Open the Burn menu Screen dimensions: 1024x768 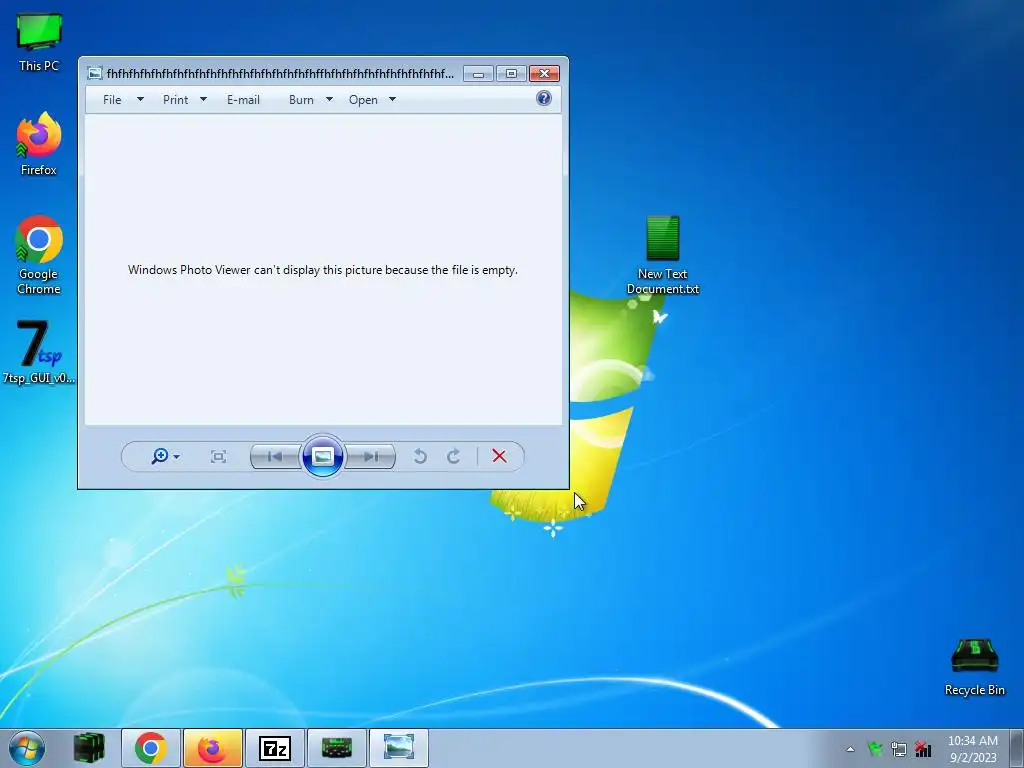point(301,100)
